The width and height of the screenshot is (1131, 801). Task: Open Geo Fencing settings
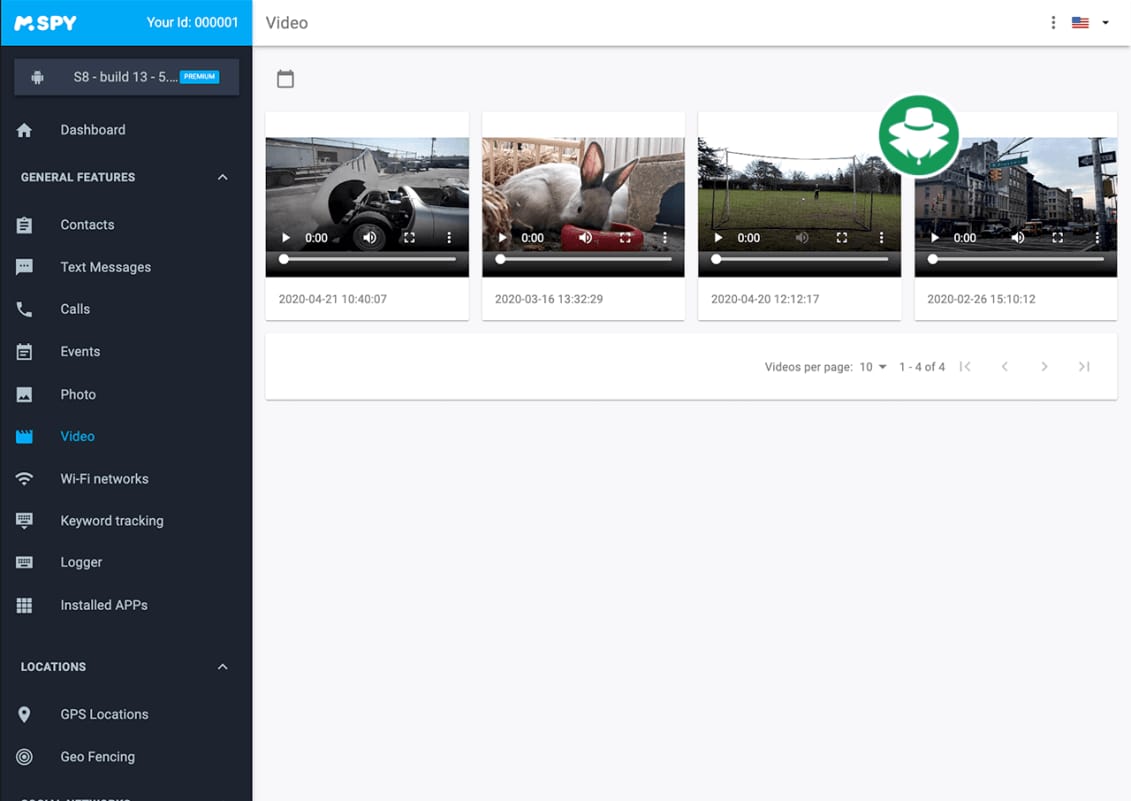click(97, 756)
